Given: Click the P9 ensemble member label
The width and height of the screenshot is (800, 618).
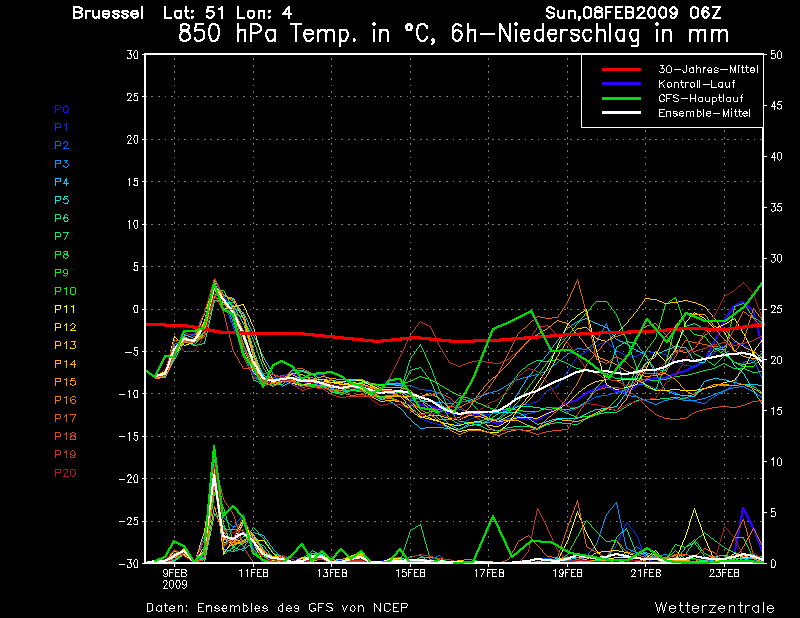Looking at the screenshot, I should tap(62, 273).
